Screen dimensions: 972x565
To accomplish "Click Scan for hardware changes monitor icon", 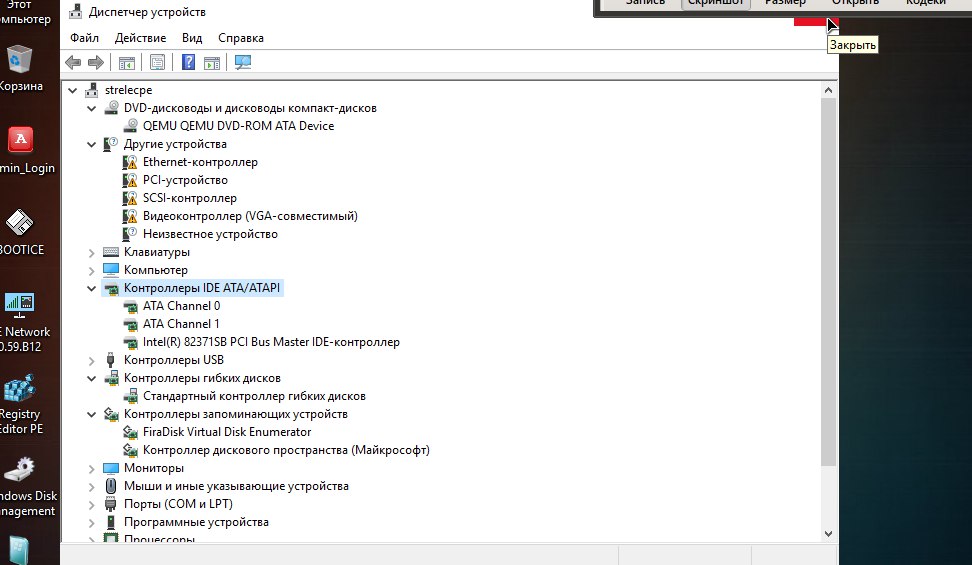I will (x=243, y=62).
